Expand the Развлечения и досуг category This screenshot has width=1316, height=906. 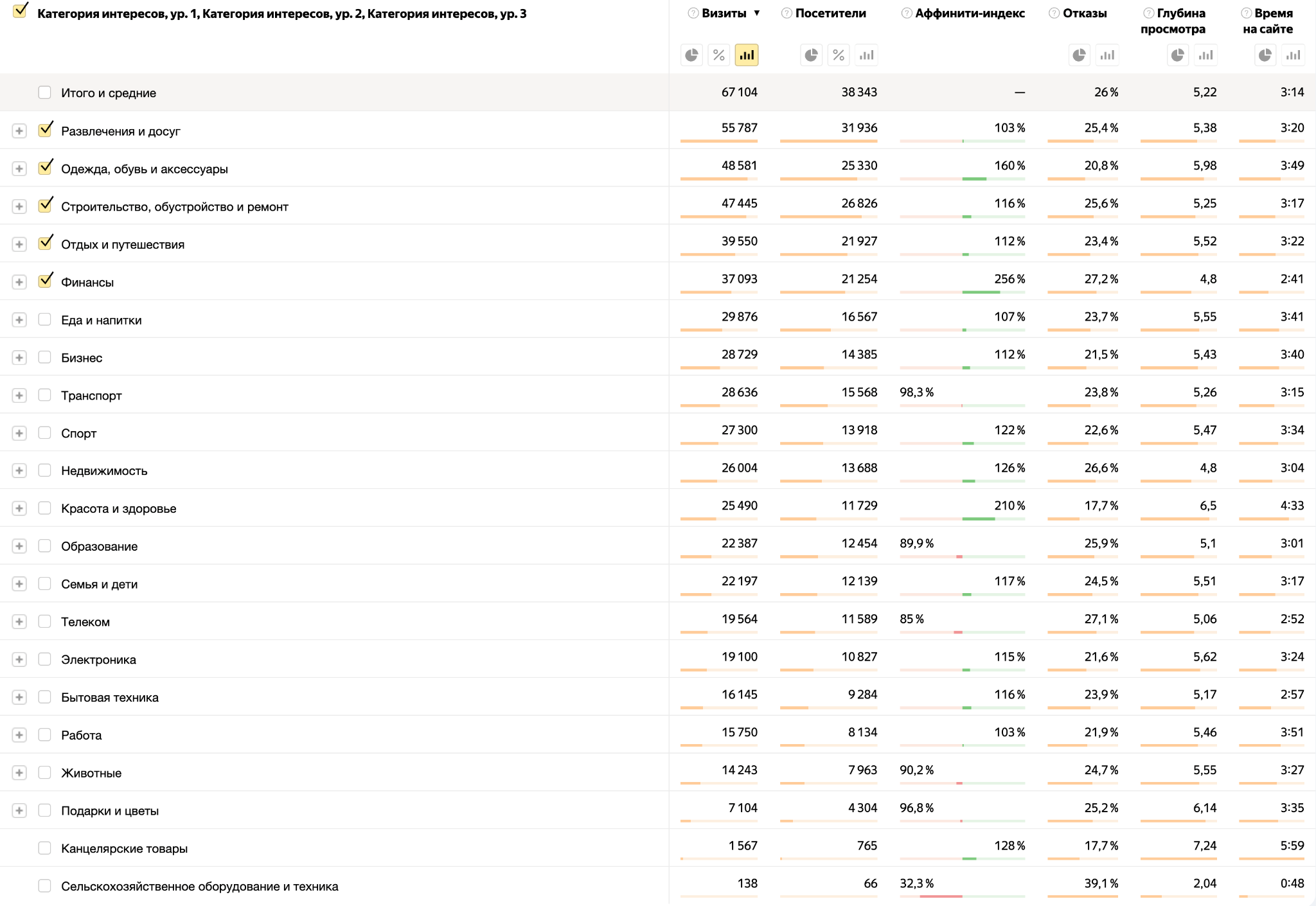point(19,131)
